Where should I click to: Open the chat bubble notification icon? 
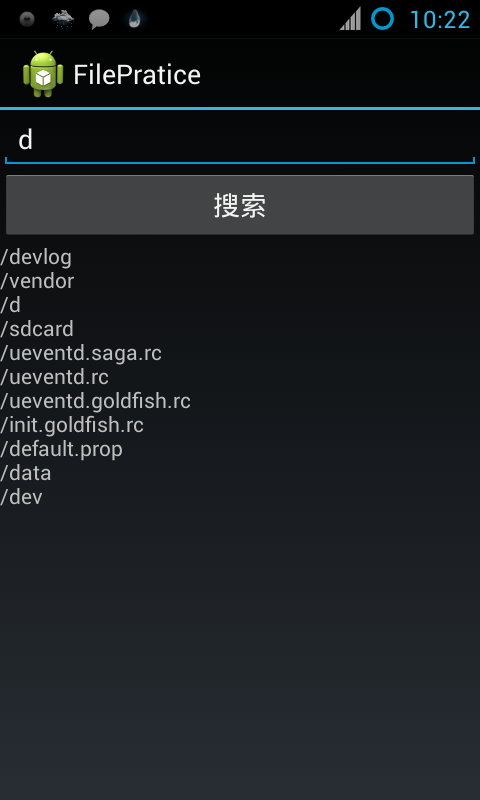[99, 19]
